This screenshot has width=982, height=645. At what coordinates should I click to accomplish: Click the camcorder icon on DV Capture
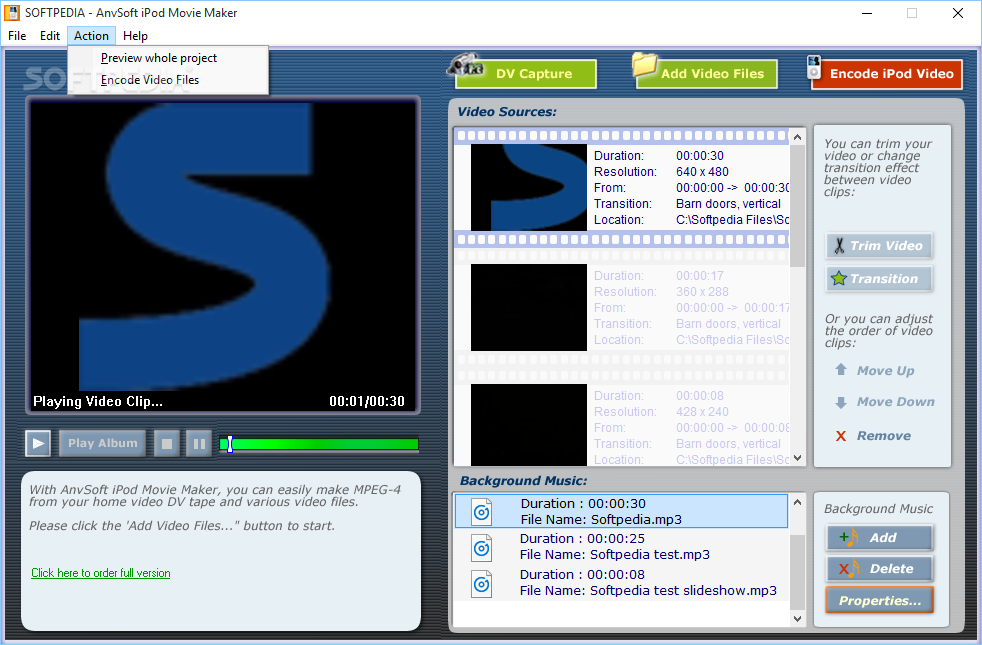465,66
